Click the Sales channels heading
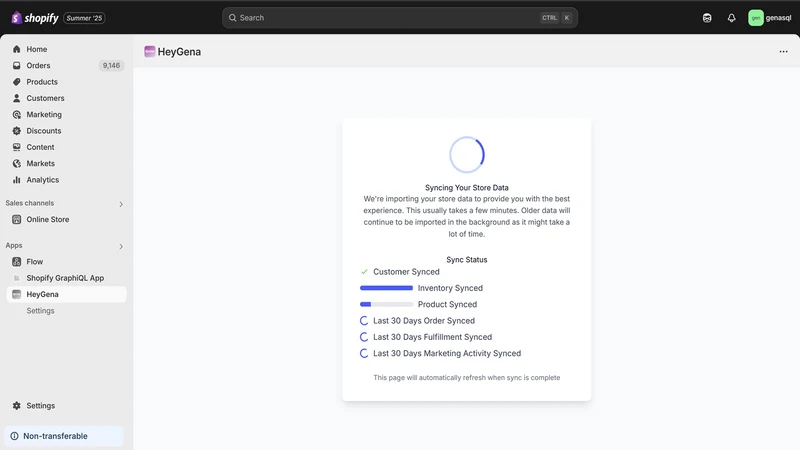This screenshot has width=800, height=450. coord(30,203)
